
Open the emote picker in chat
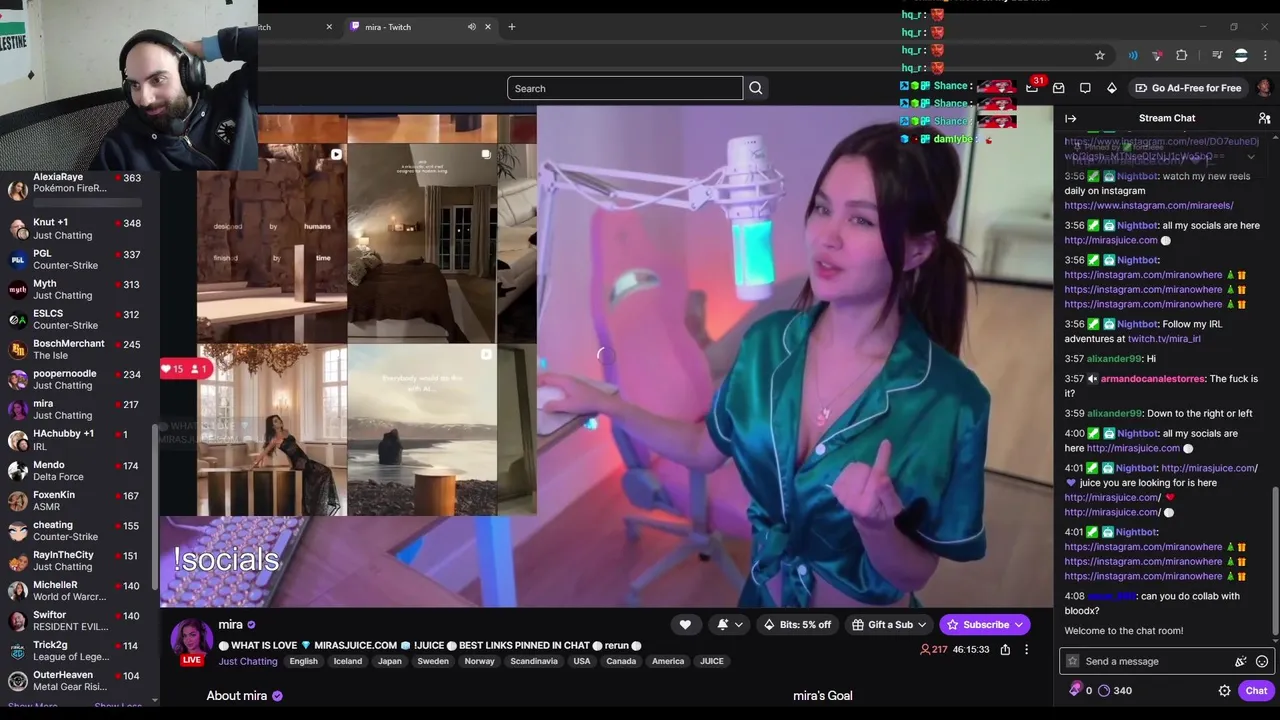coord(1262,661)
